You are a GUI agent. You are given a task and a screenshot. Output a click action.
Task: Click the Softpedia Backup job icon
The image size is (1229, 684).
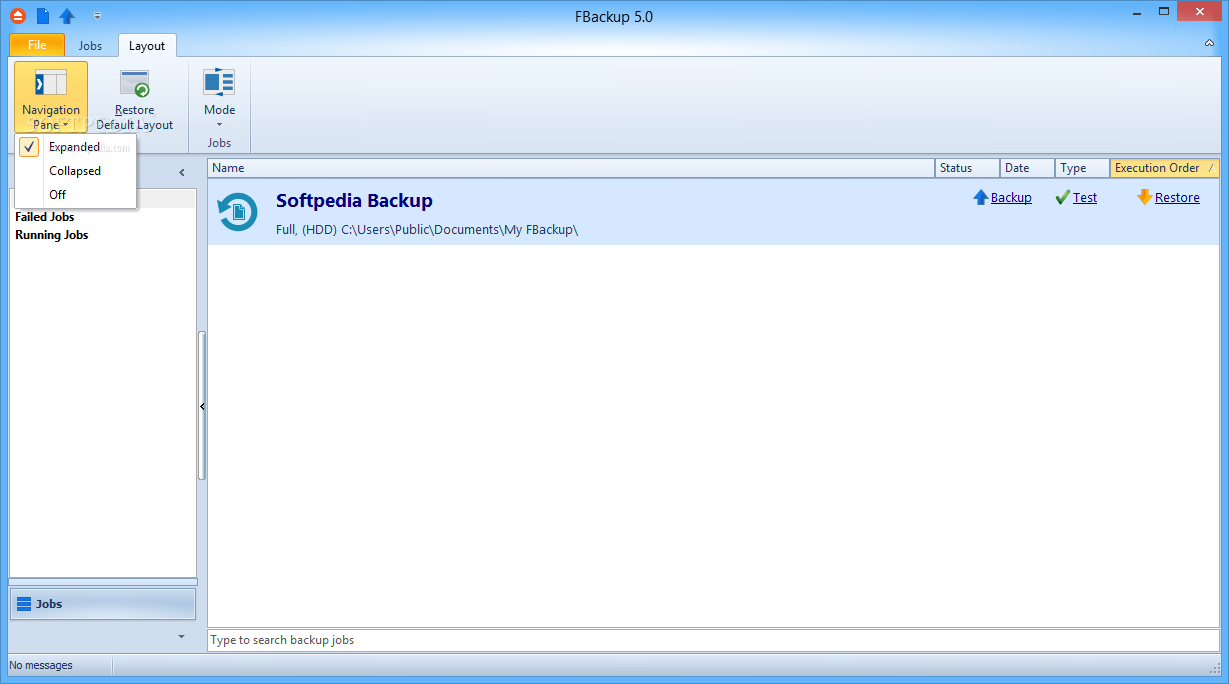click(236, 212)
